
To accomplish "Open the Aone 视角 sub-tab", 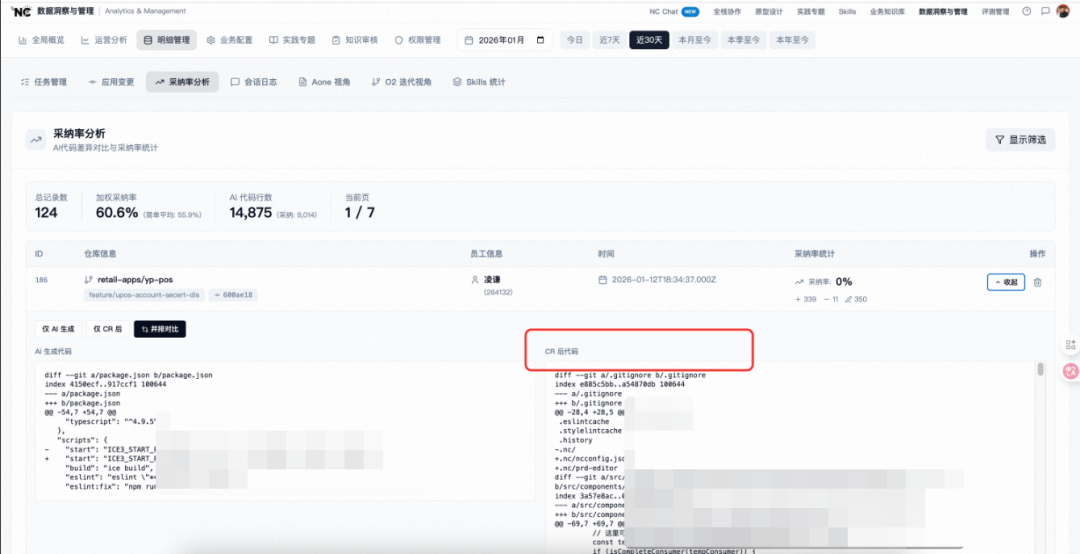I will click(324, 82).
